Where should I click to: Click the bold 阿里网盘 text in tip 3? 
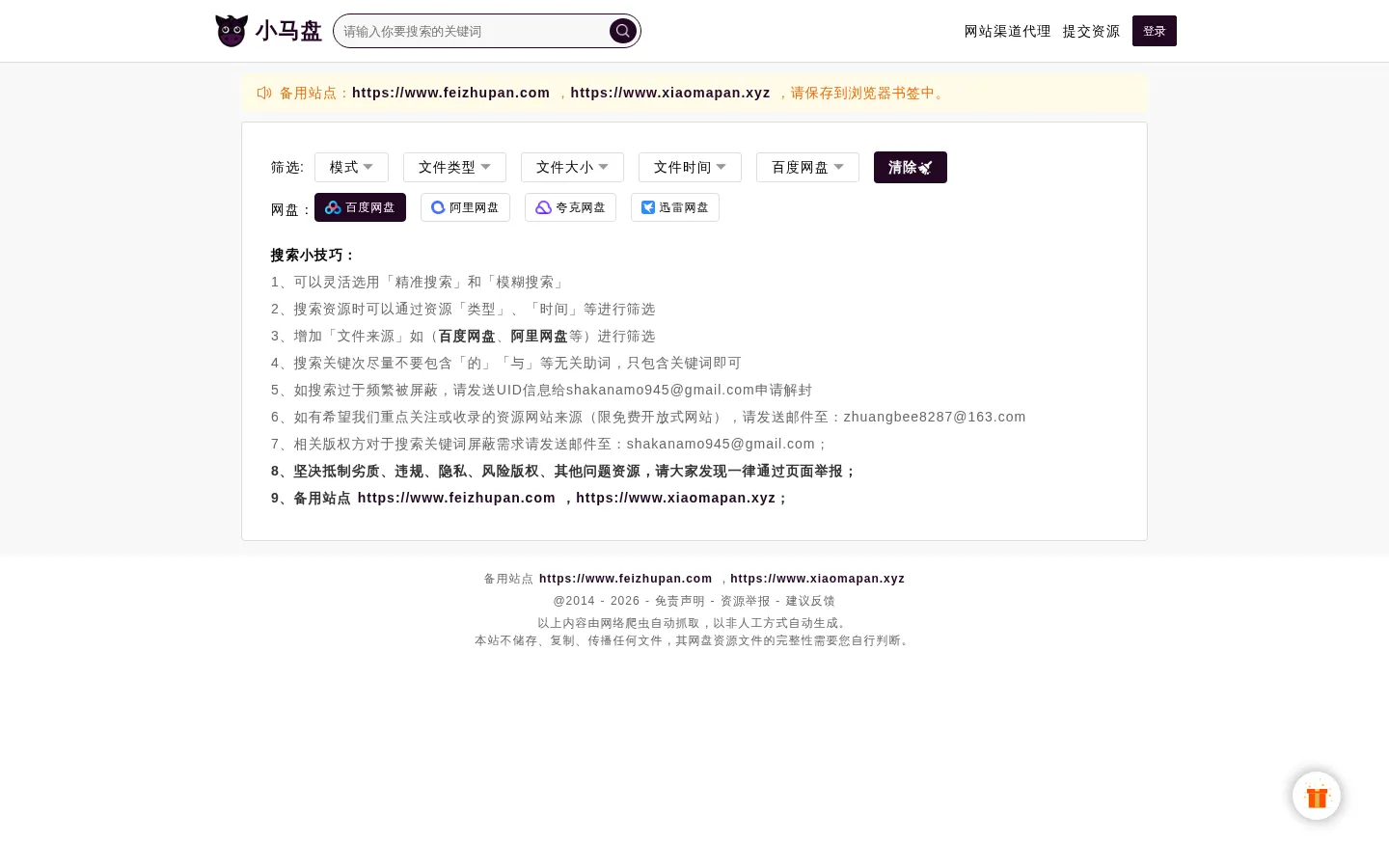539,336
